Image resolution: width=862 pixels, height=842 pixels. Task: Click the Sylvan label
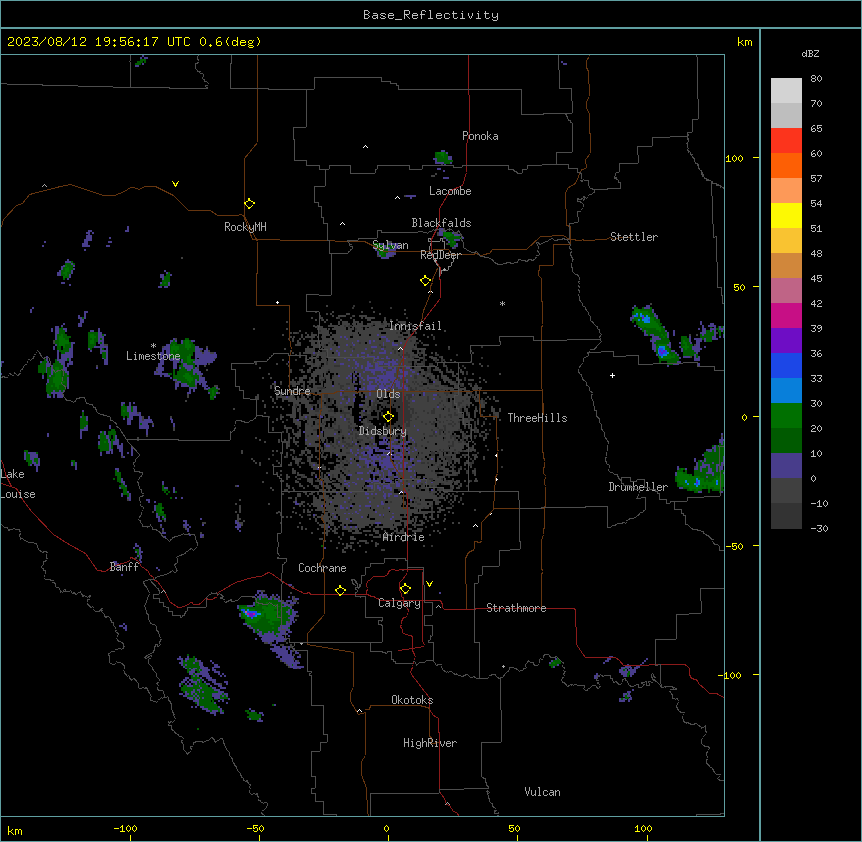pos(390,245)
